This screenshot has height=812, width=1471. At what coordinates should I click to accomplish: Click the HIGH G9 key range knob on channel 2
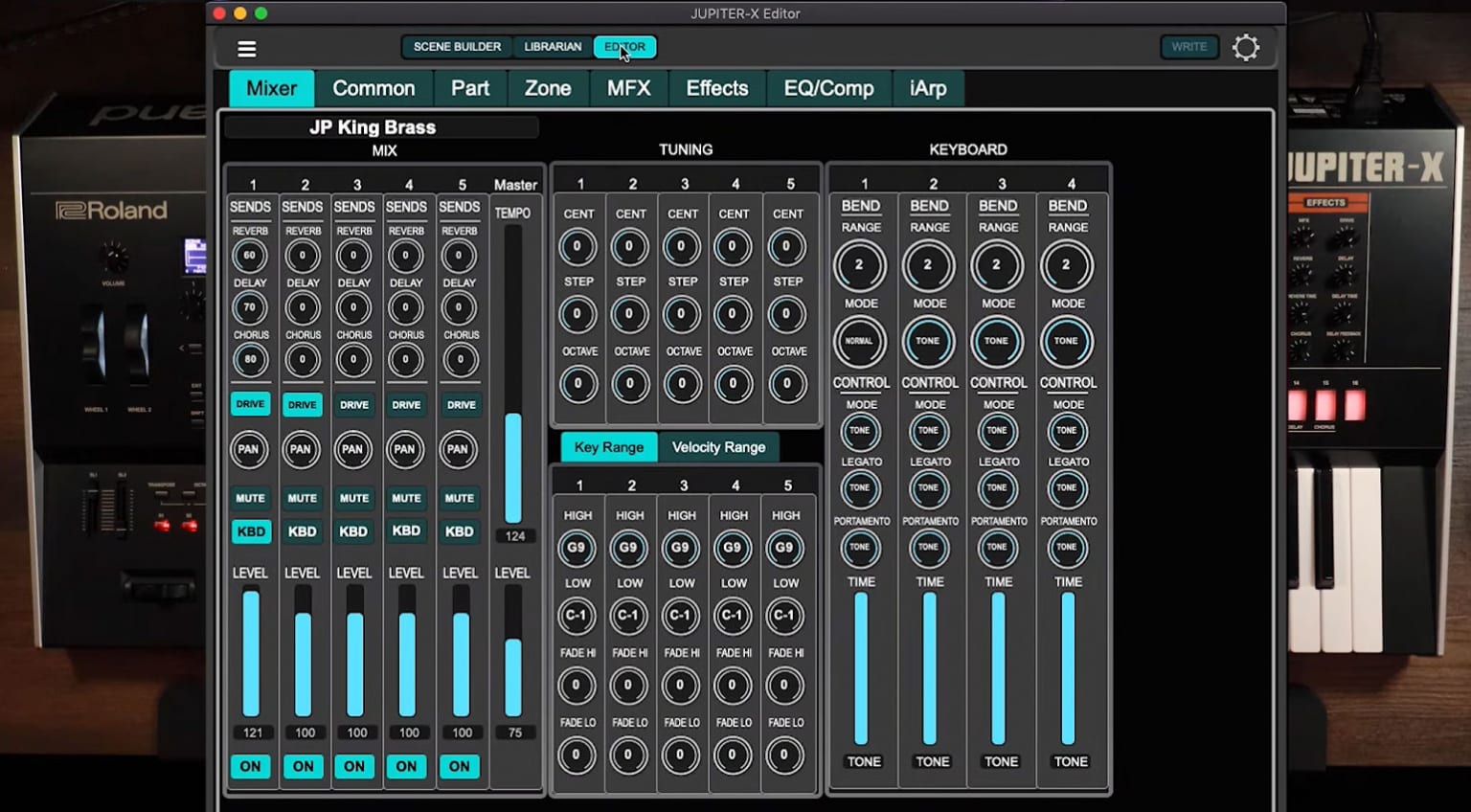pos(629,547)
